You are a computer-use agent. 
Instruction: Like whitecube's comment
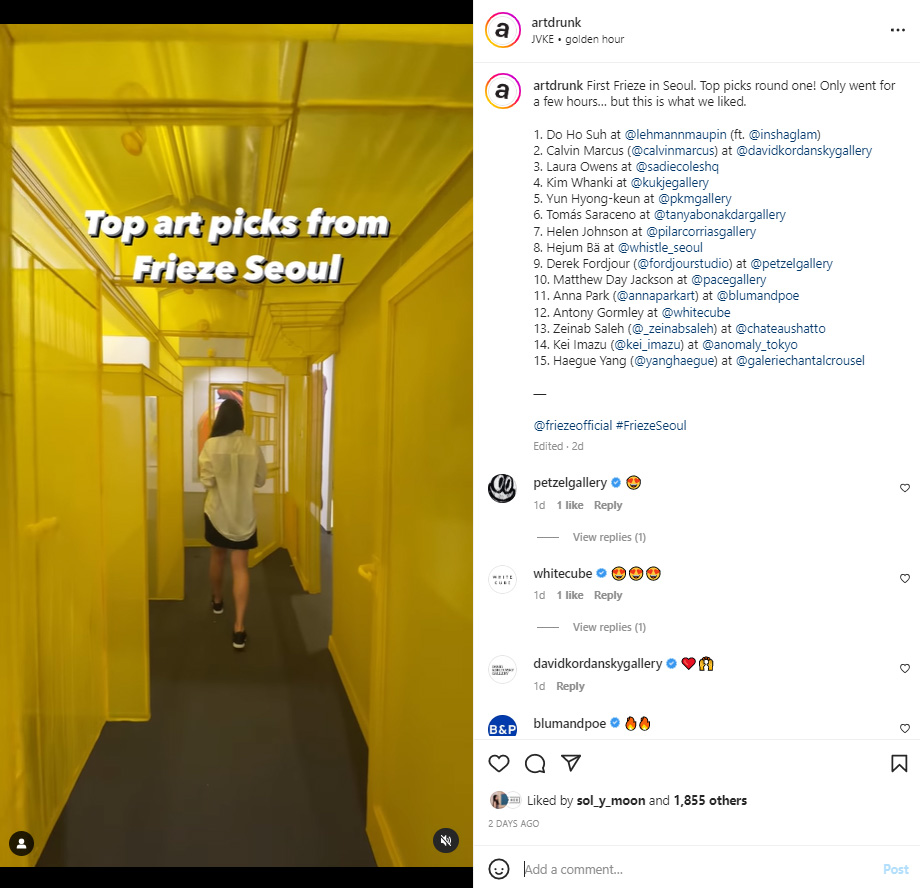905,579
